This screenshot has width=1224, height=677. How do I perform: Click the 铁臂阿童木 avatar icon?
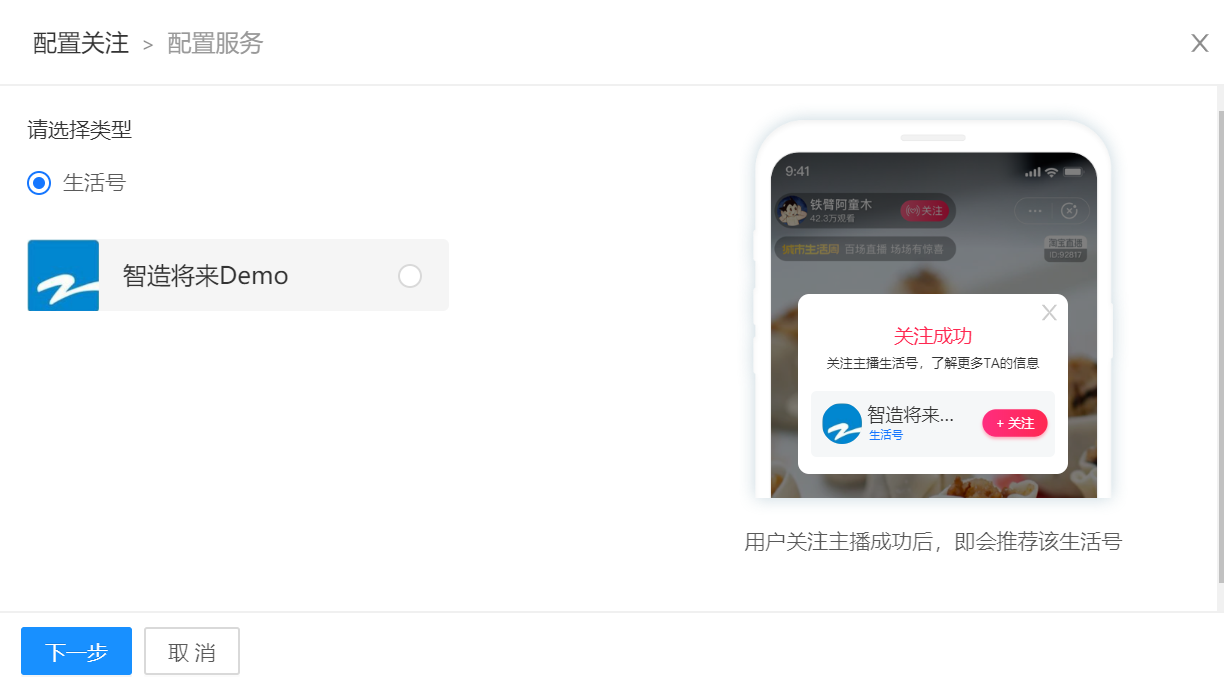click(x=793, y=210)
